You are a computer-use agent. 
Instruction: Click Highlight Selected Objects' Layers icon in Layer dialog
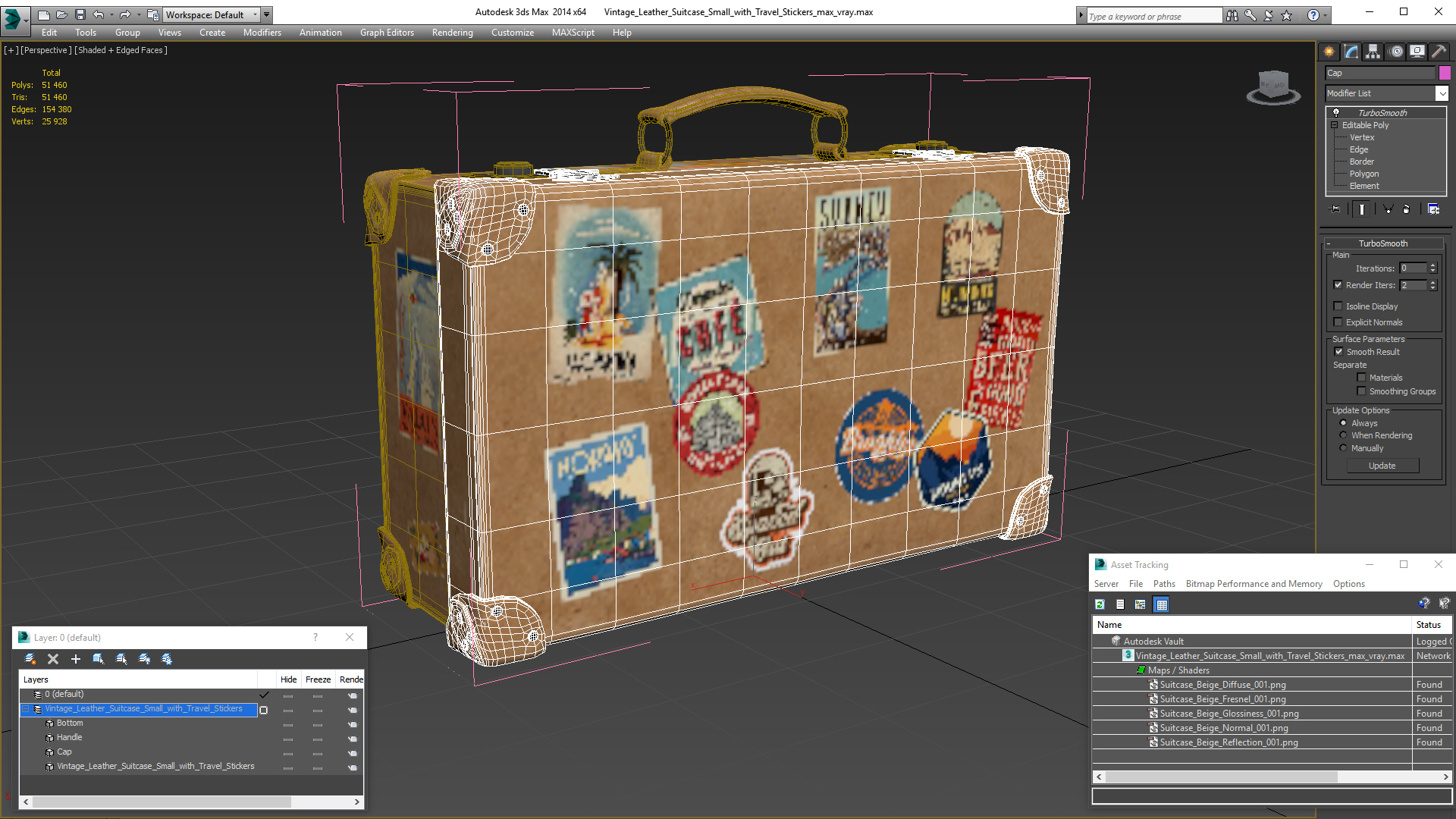point(121,659)
